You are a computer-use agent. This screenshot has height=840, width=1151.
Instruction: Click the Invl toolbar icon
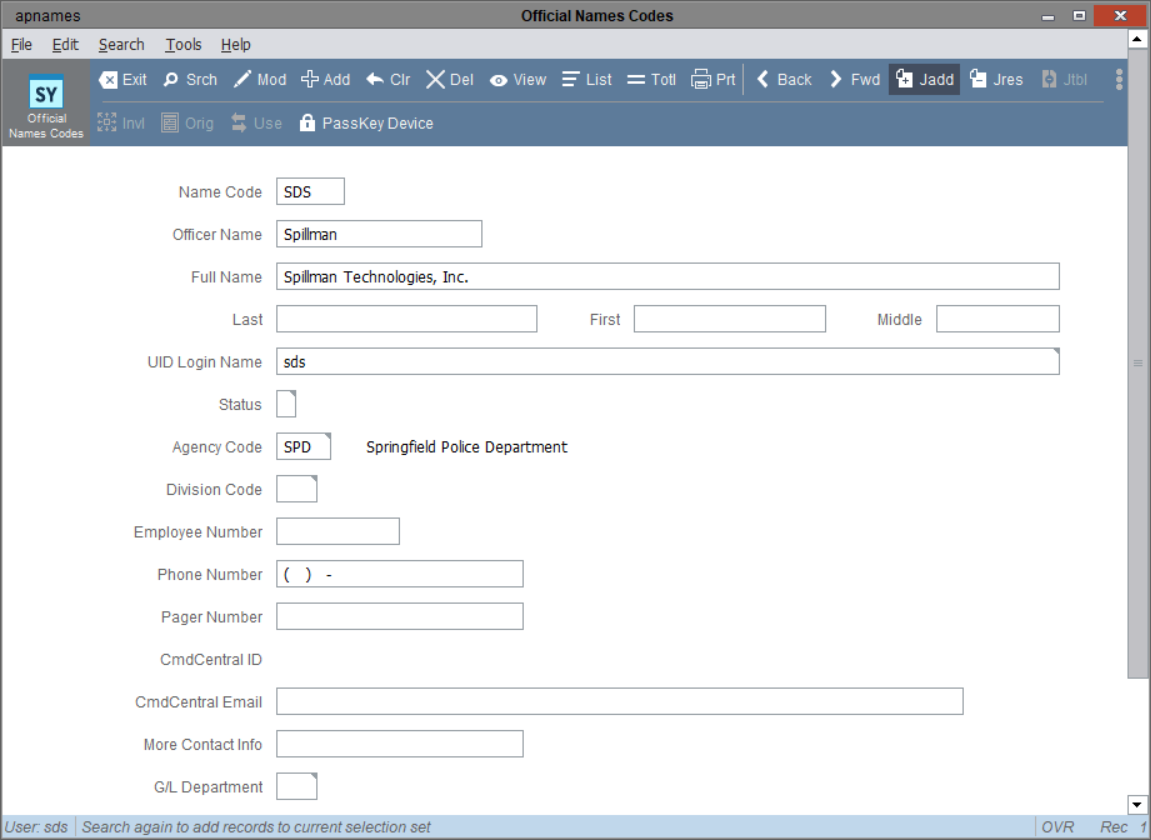pyautogui.click(x=121, y=123)
